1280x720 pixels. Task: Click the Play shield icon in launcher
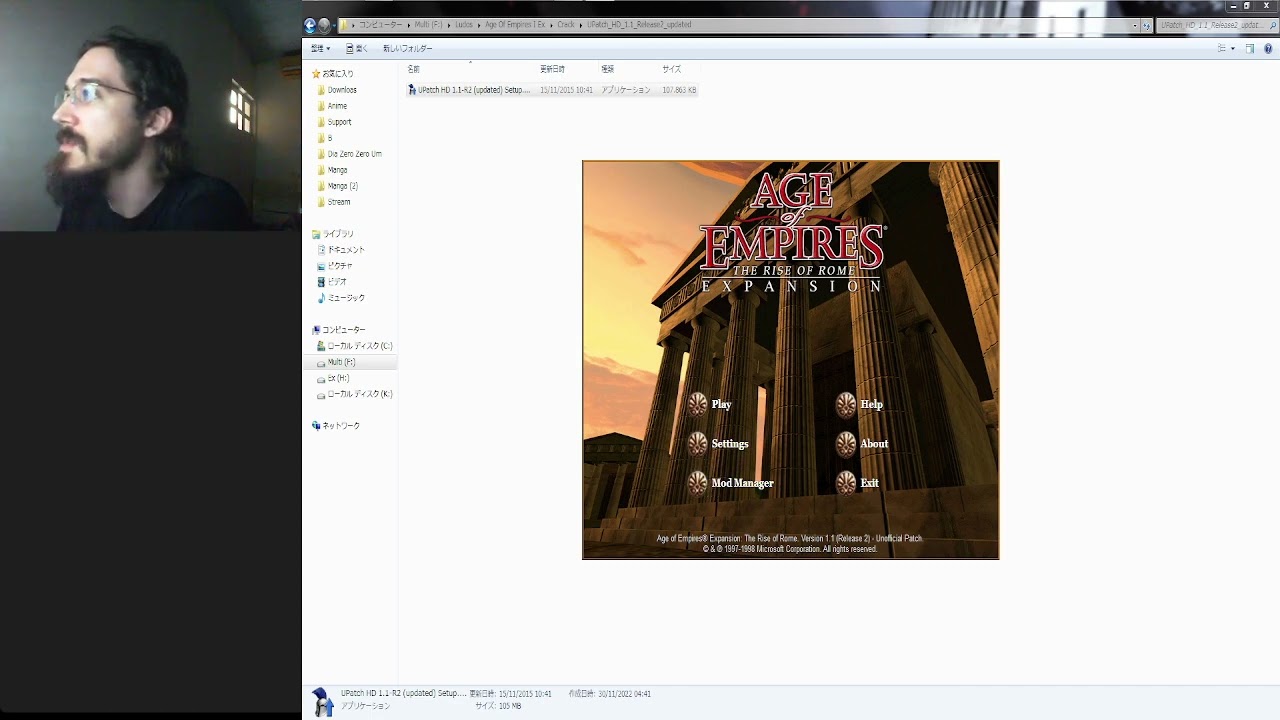pos(698,404)
